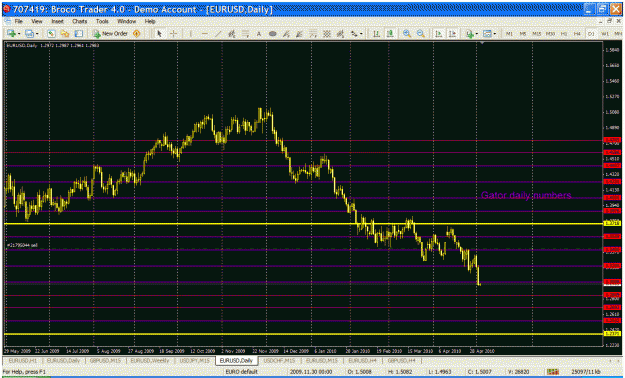This screenshot has width=625, height=378.
Task: Select the D1 timeframe button
Action: click(x=591, y=34)
